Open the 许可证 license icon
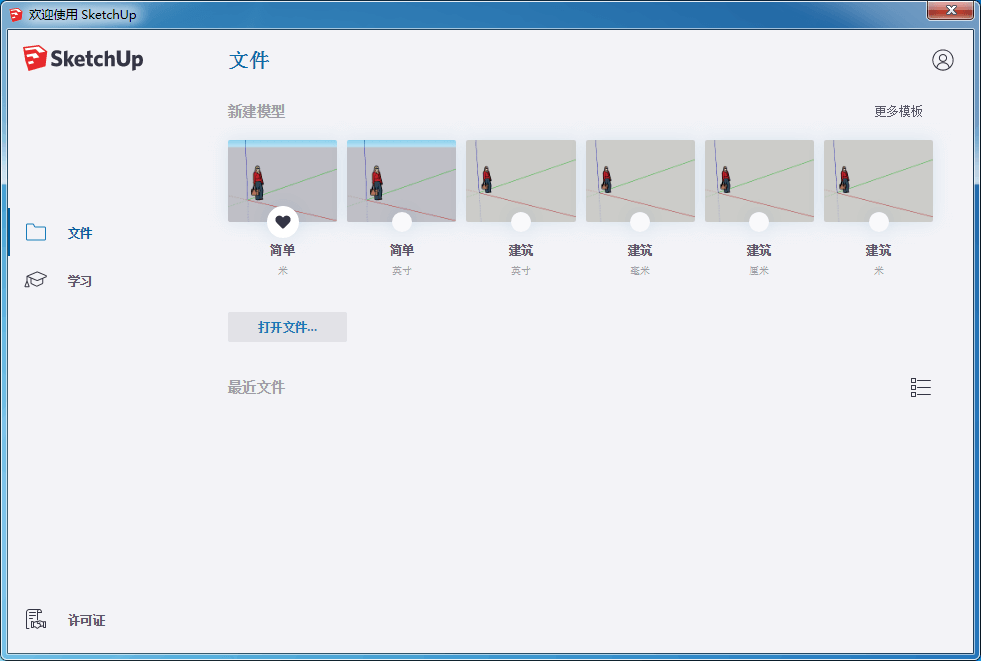The height and width of the screenshot is (661, 981). [36, 618]
